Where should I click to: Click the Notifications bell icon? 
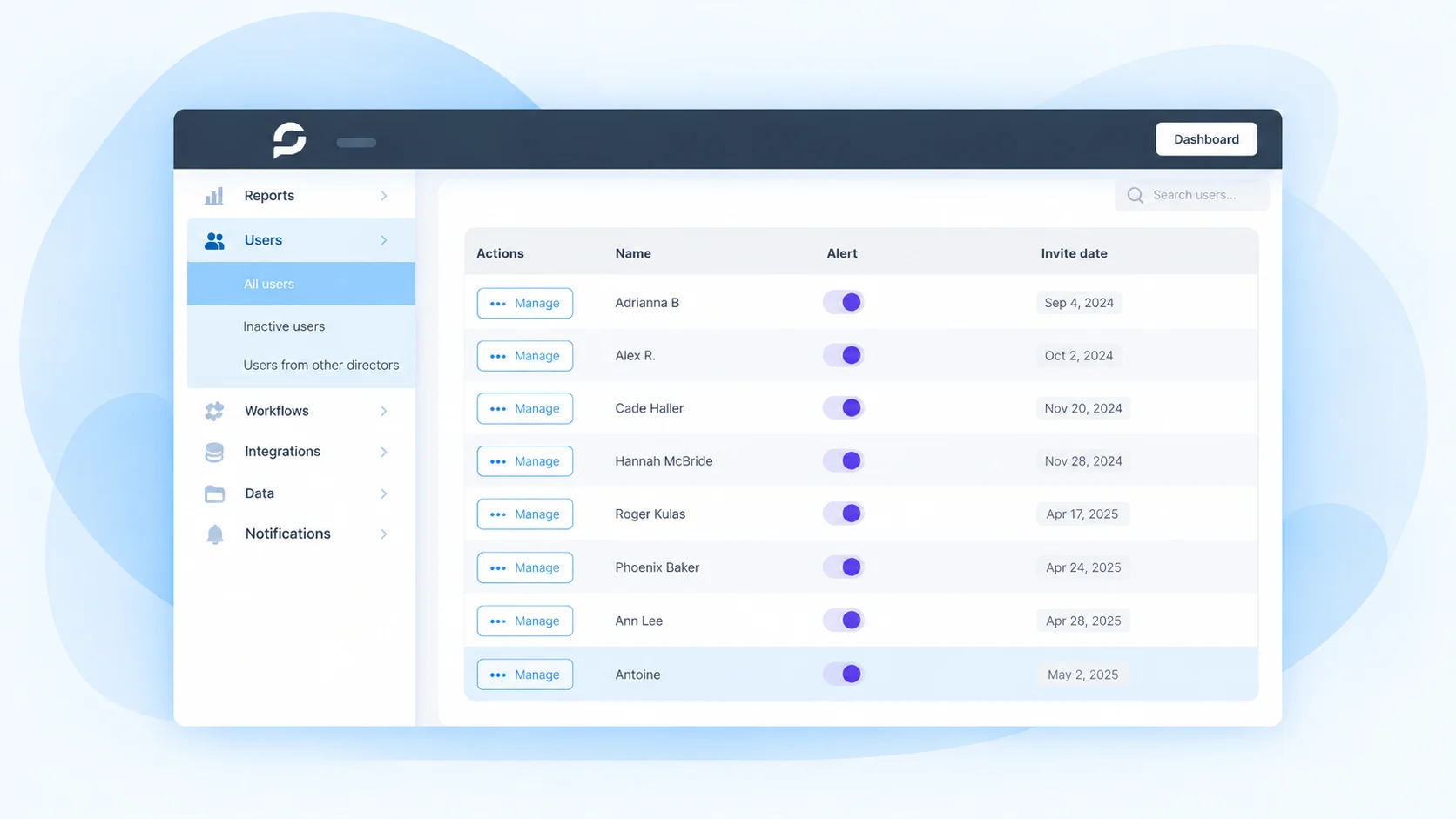pyautogui.click(x=215, y=534)
